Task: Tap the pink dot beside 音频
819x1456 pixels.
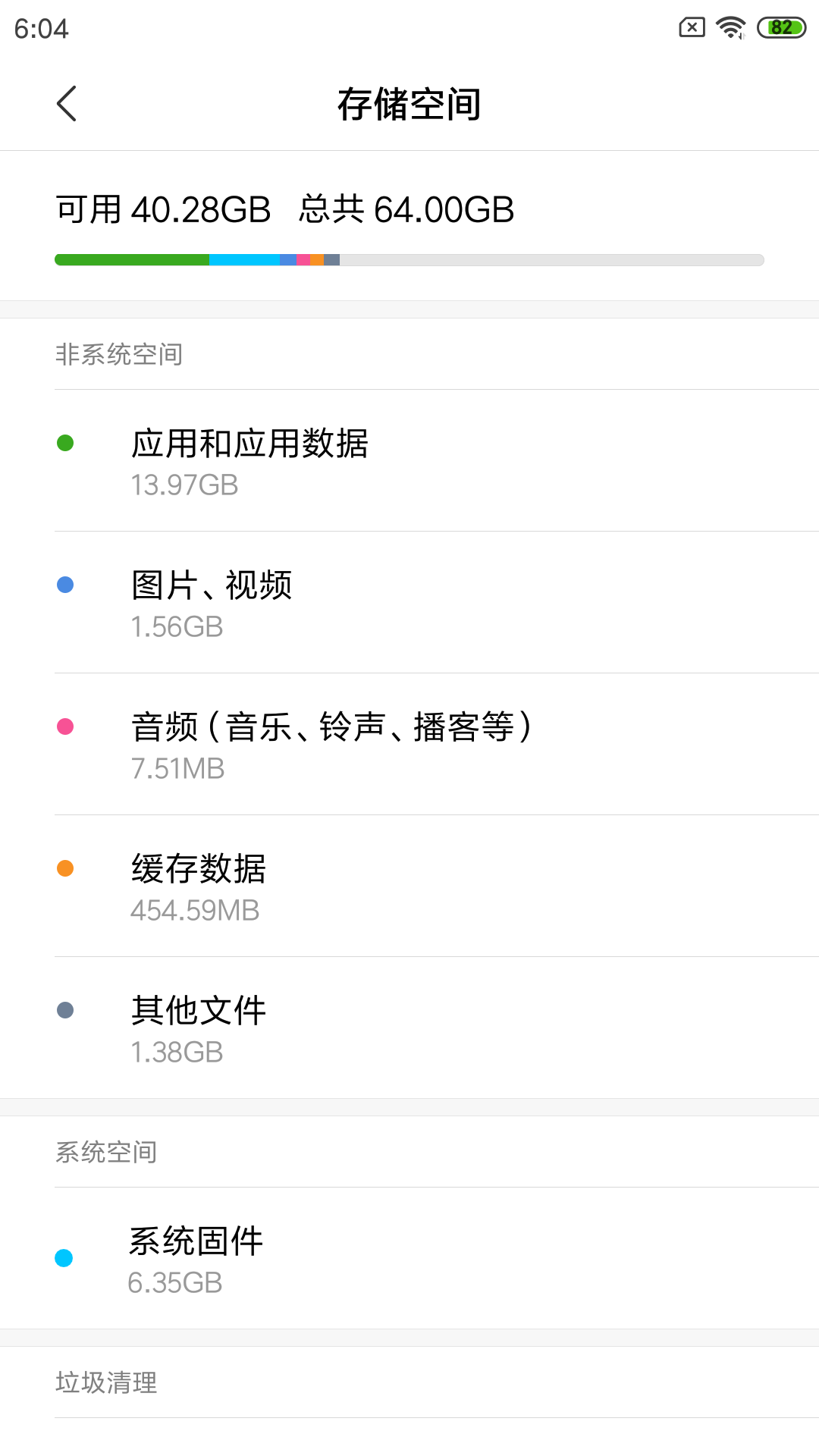Action: tap(65, 726)
